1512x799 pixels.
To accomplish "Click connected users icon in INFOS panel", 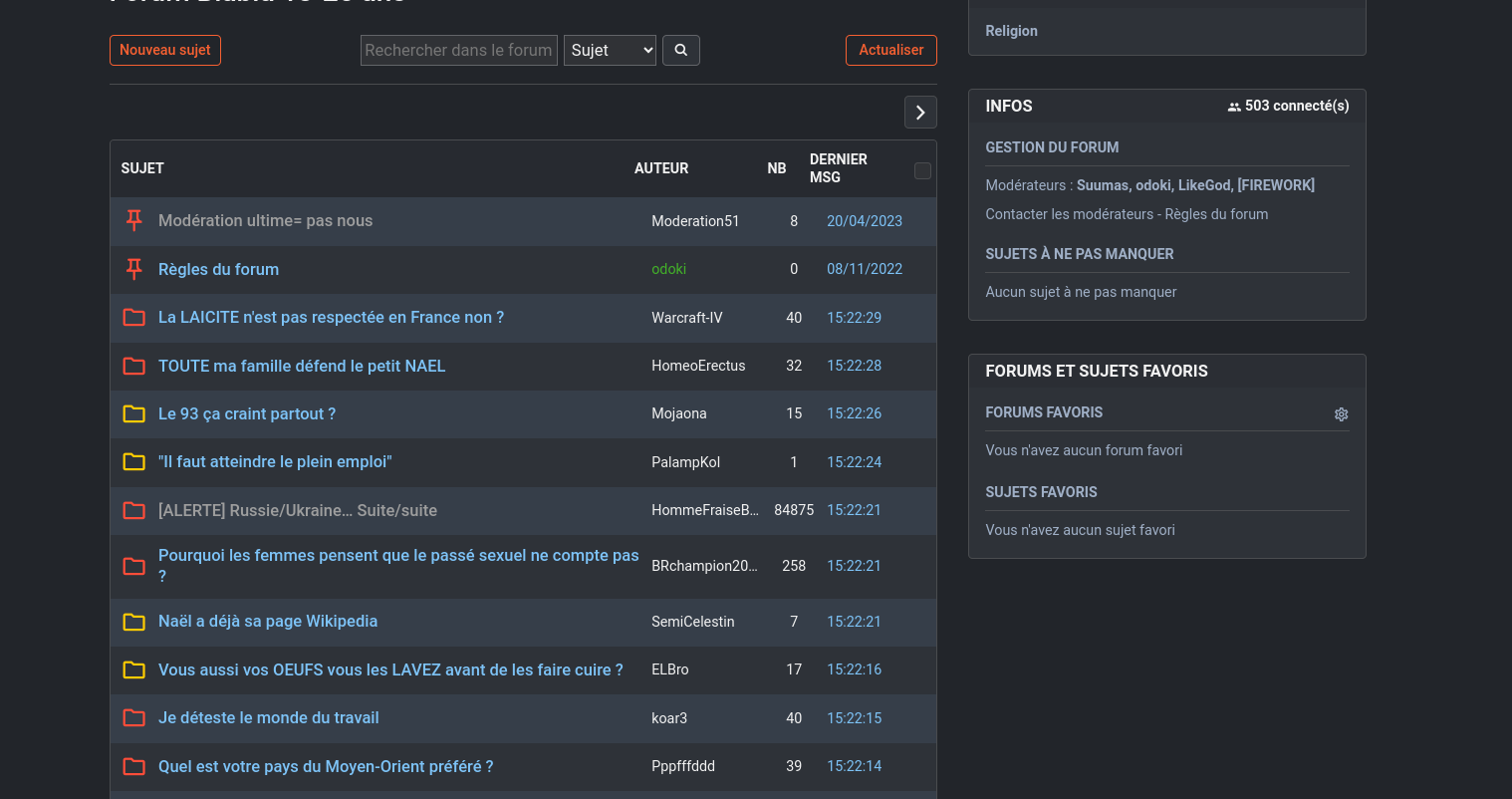I will point(1234,107).
